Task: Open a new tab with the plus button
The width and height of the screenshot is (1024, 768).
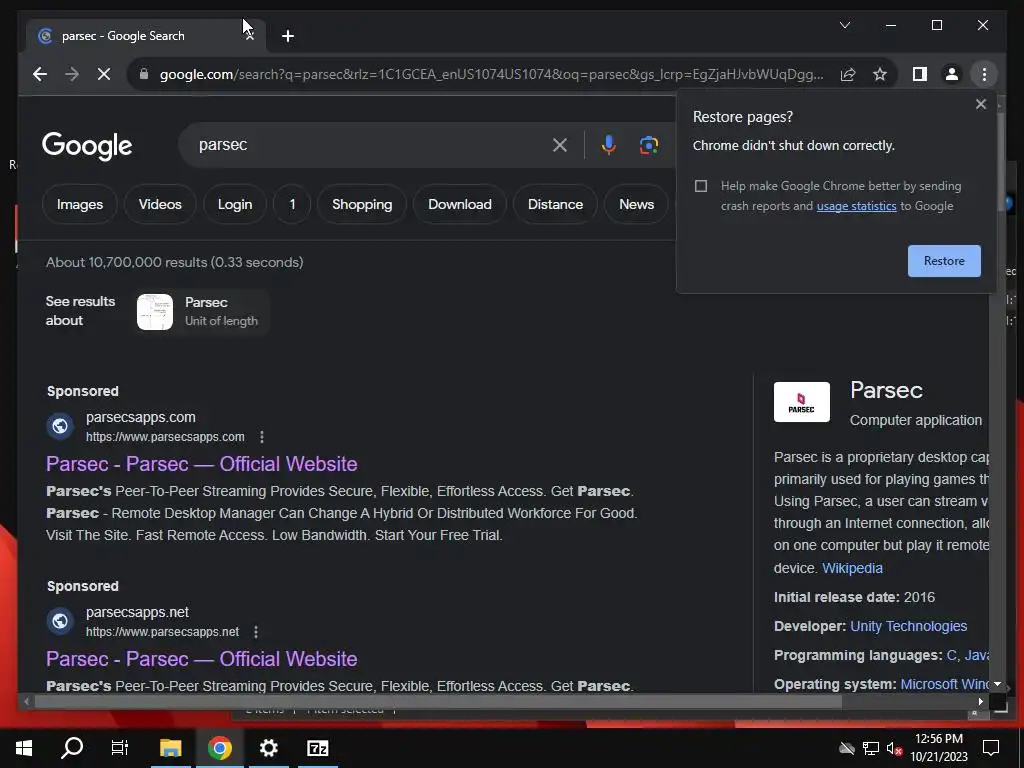Action: point(288,36)
